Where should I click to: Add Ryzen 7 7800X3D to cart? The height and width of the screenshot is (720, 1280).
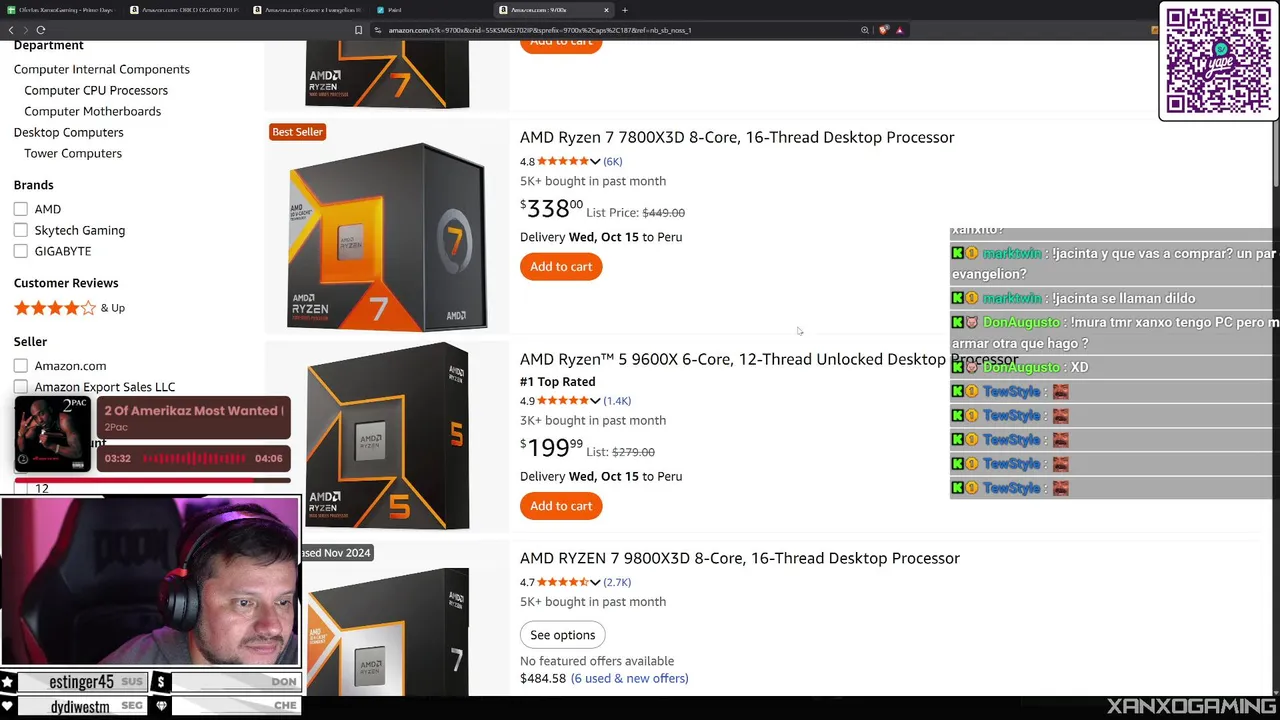click(x=561, y=267)
